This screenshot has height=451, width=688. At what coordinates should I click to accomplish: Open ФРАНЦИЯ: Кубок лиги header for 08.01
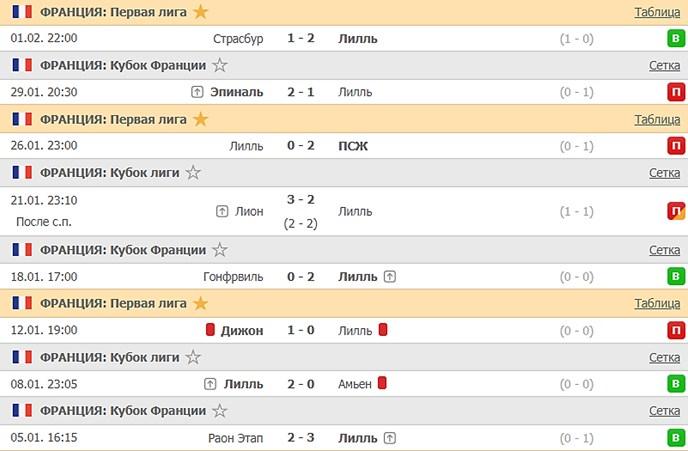(x=109, y=357)
